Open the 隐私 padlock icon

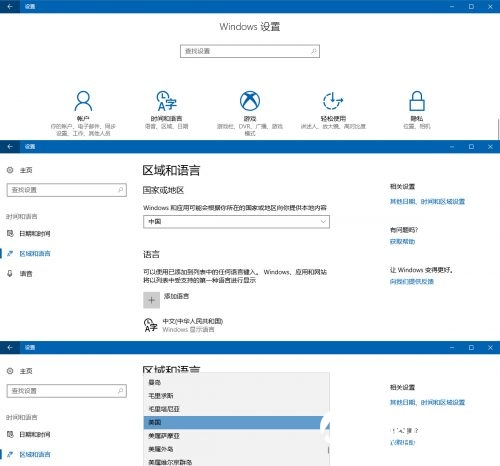coord(417,101)
